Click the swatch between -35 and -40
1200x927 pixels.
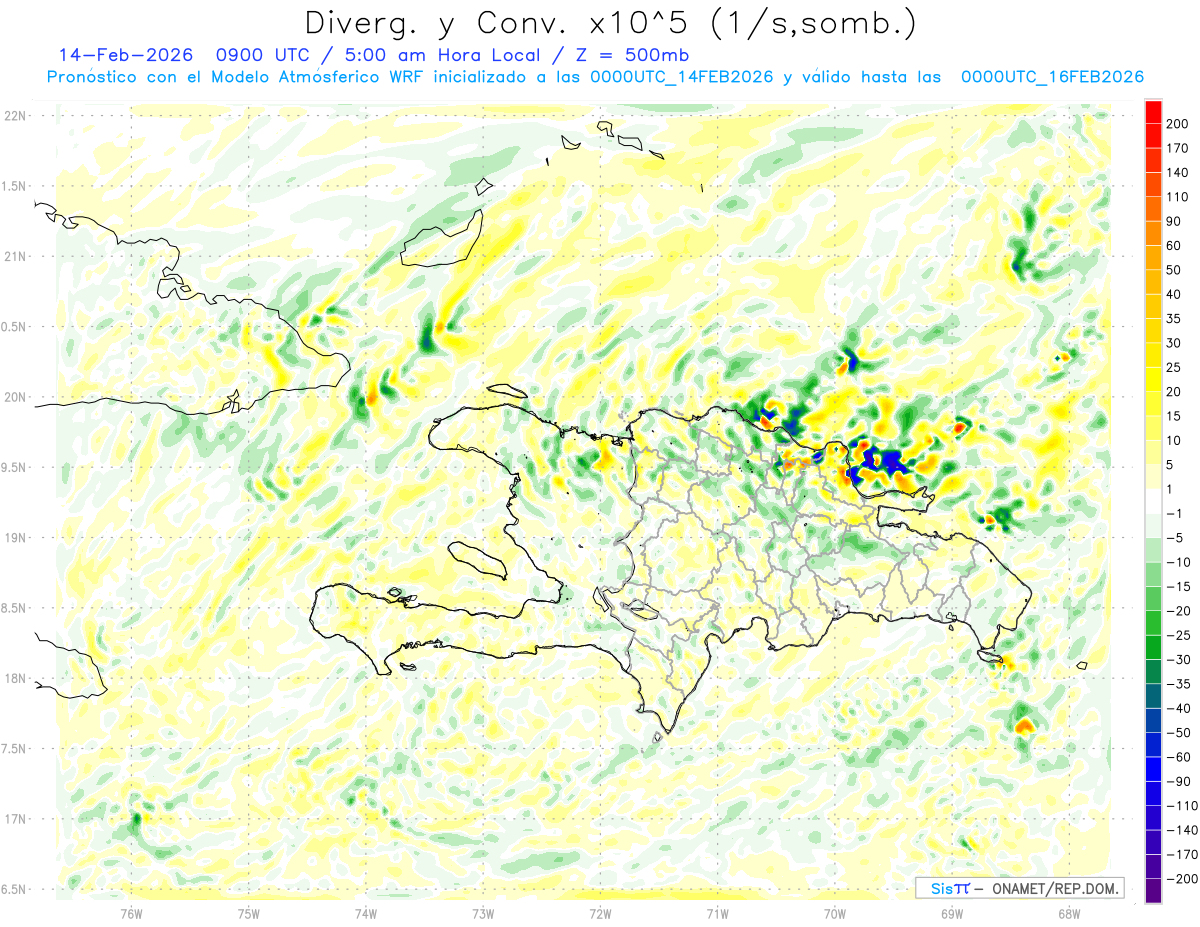click(1153, 696)
